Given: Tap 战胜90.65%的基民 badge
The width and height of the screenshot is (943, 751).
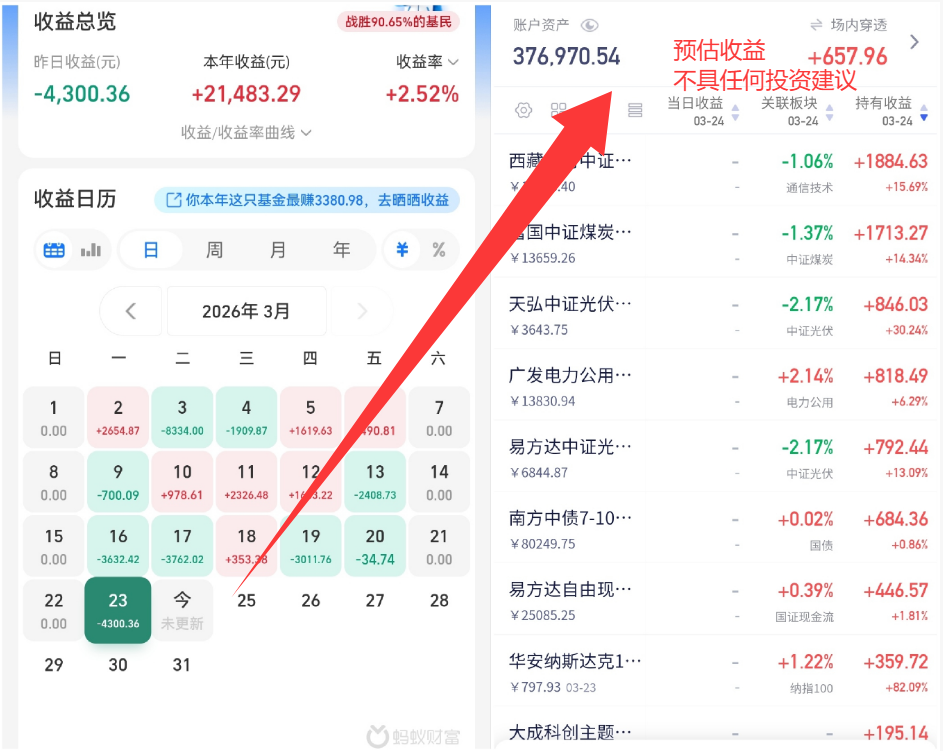Looking at the screenshot, I should tap(398, 22).
